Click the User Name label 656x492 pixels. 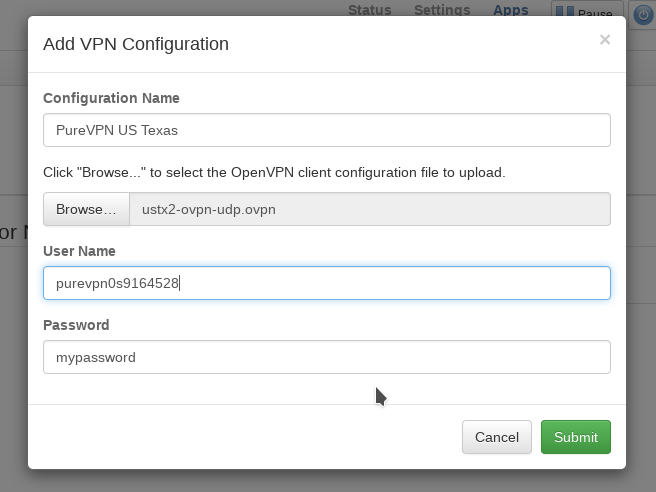pyautogui.click(x=79, y=251)
